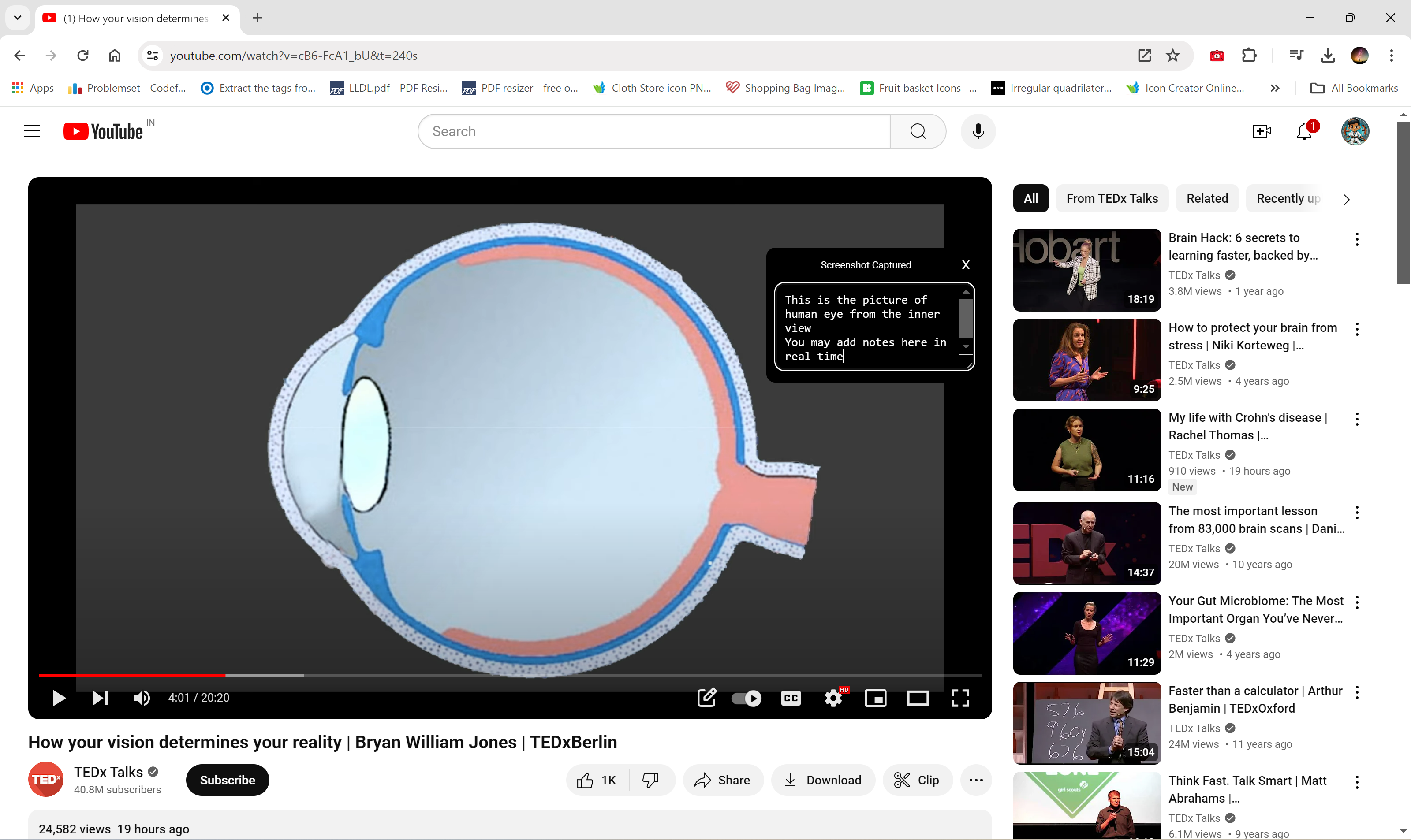Viewport: 1411px width, 840px height.
Task: Open video settings menu
Action: (x=833, y=697)
